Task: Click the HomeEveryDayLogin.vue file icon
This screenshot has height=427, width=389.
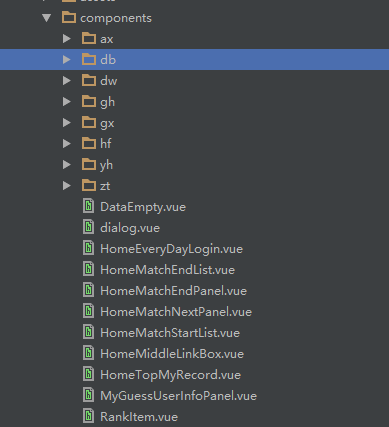Action: (88, 248)
